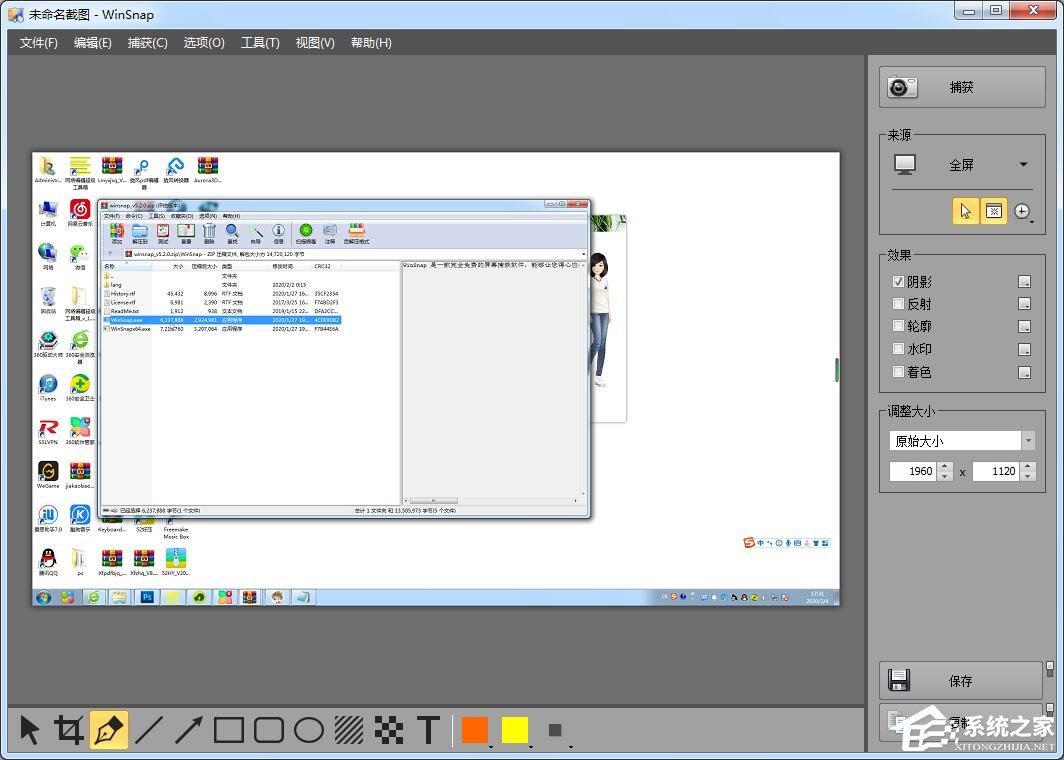The height and width of the screenshot is (760, 1064).
Task: Uncheck the 阴影 shadow effect
Action: click(x=898, y=282)
